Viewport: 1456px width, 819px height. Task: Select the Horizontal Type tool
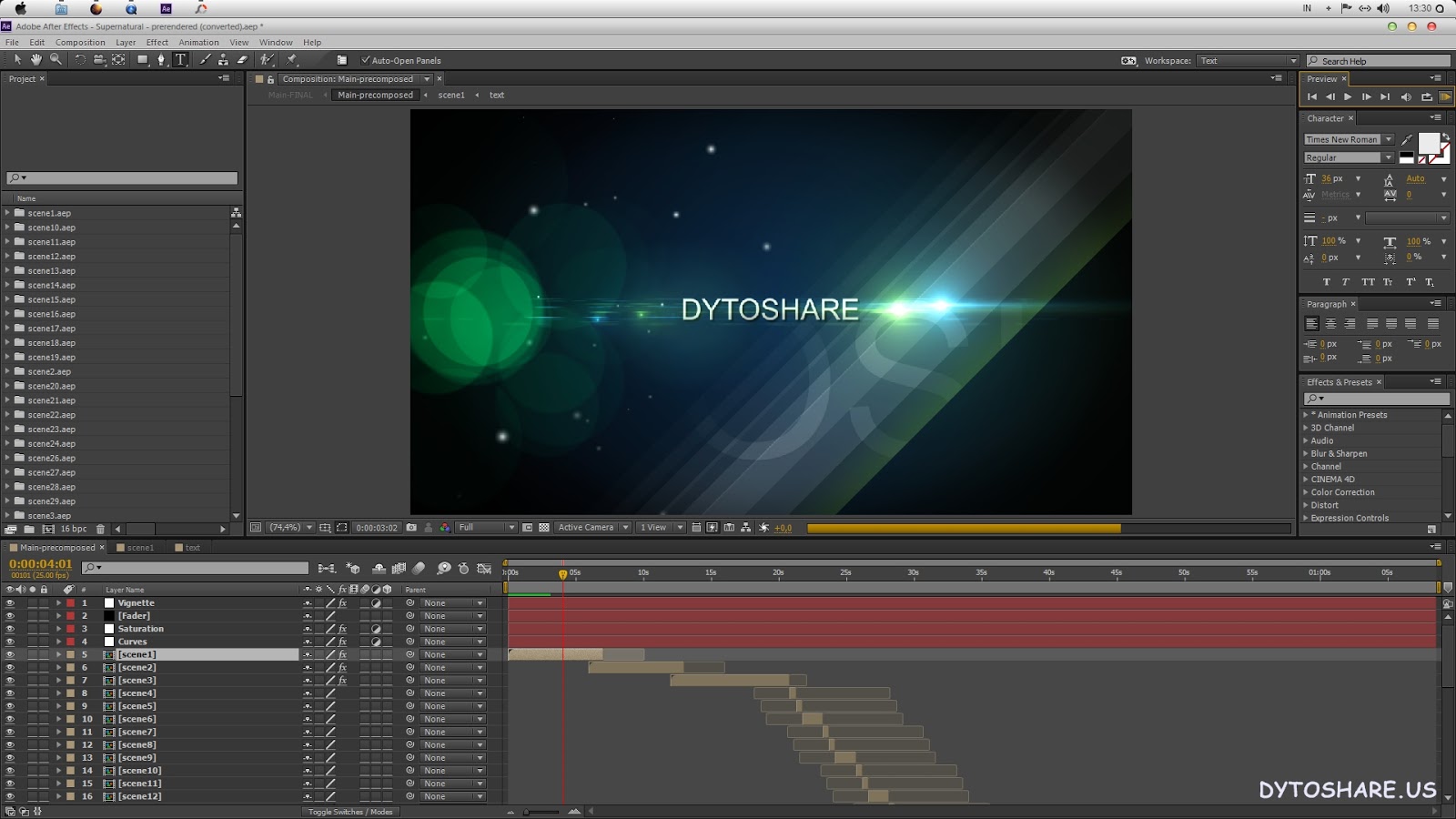[180, 60]
